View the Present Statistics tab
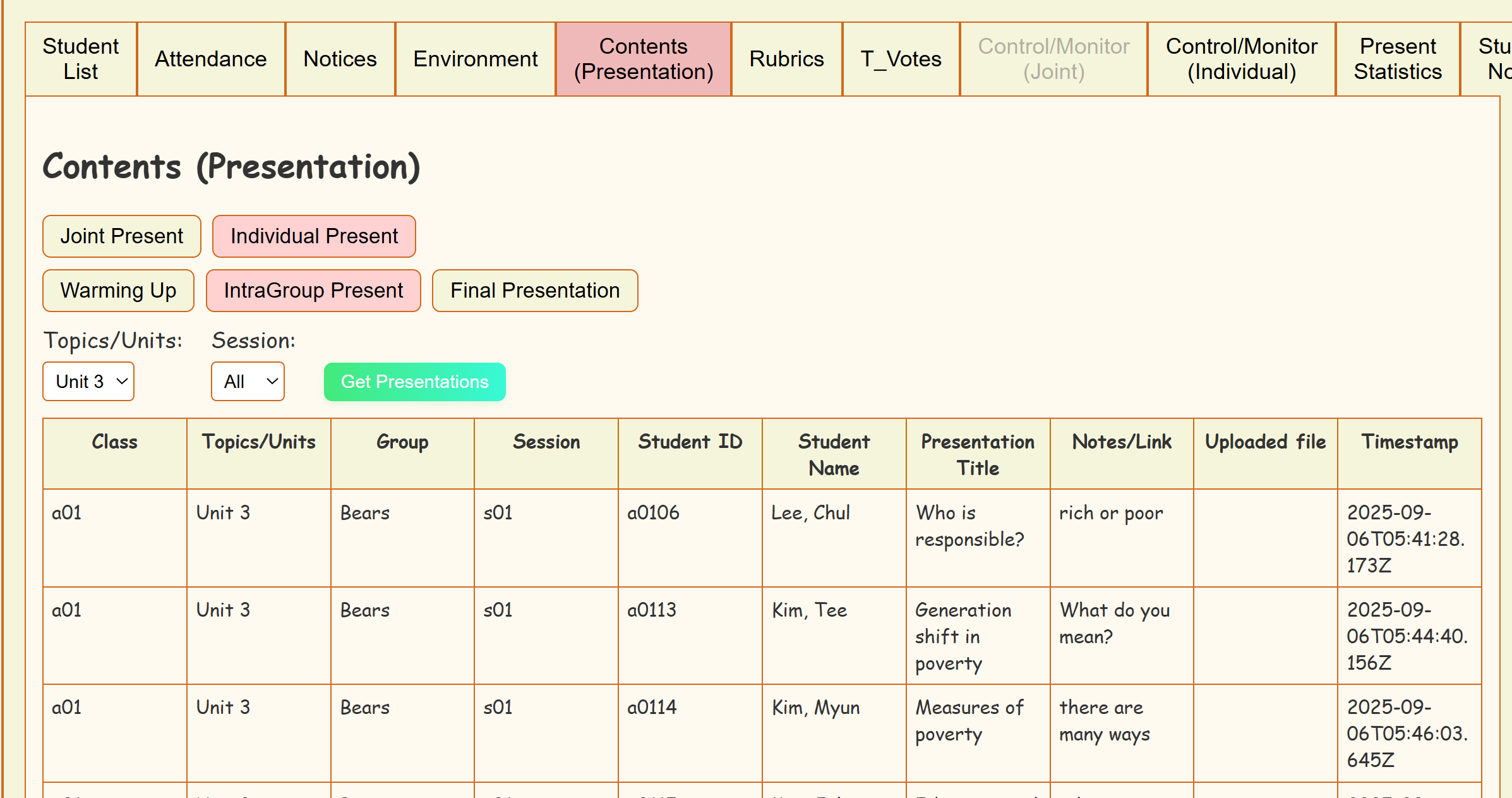1512x798 pixels. [x=1397, y=59]
